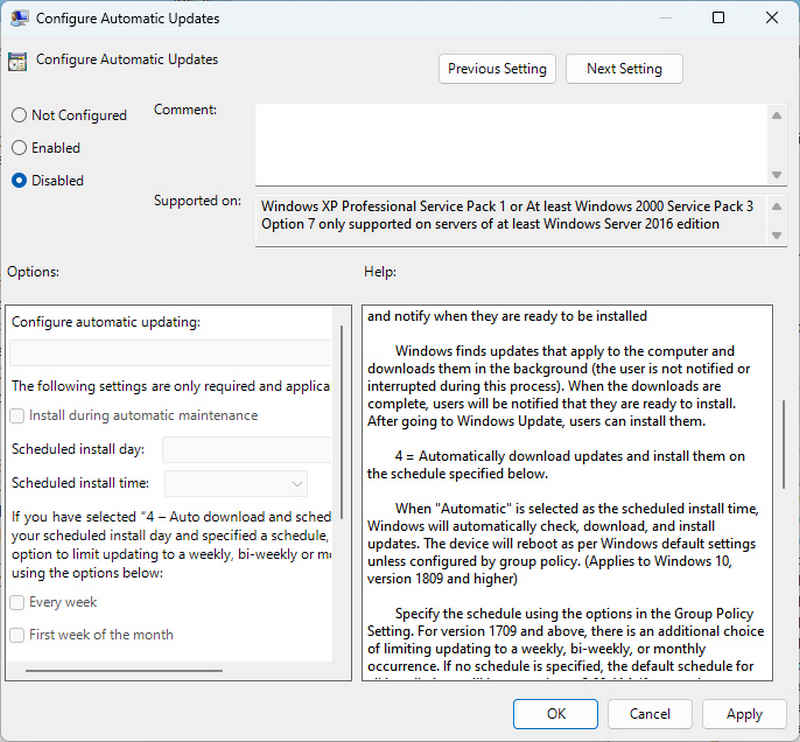
Task: Click 'Configure automatic updating:' label
Action: (x=106, y=322)
